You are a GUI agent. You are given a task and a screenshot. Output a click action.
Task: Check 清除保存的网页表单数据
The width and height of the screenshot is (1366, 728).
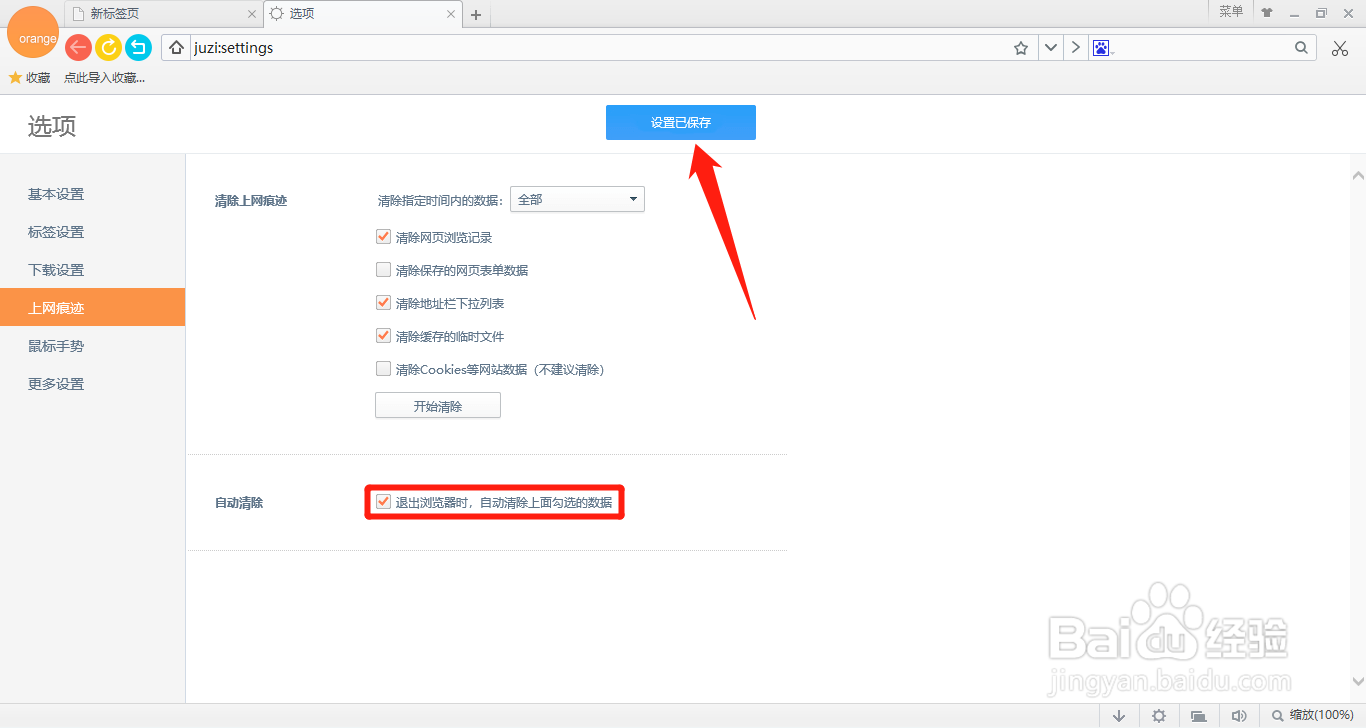click(x=383, y=270)
